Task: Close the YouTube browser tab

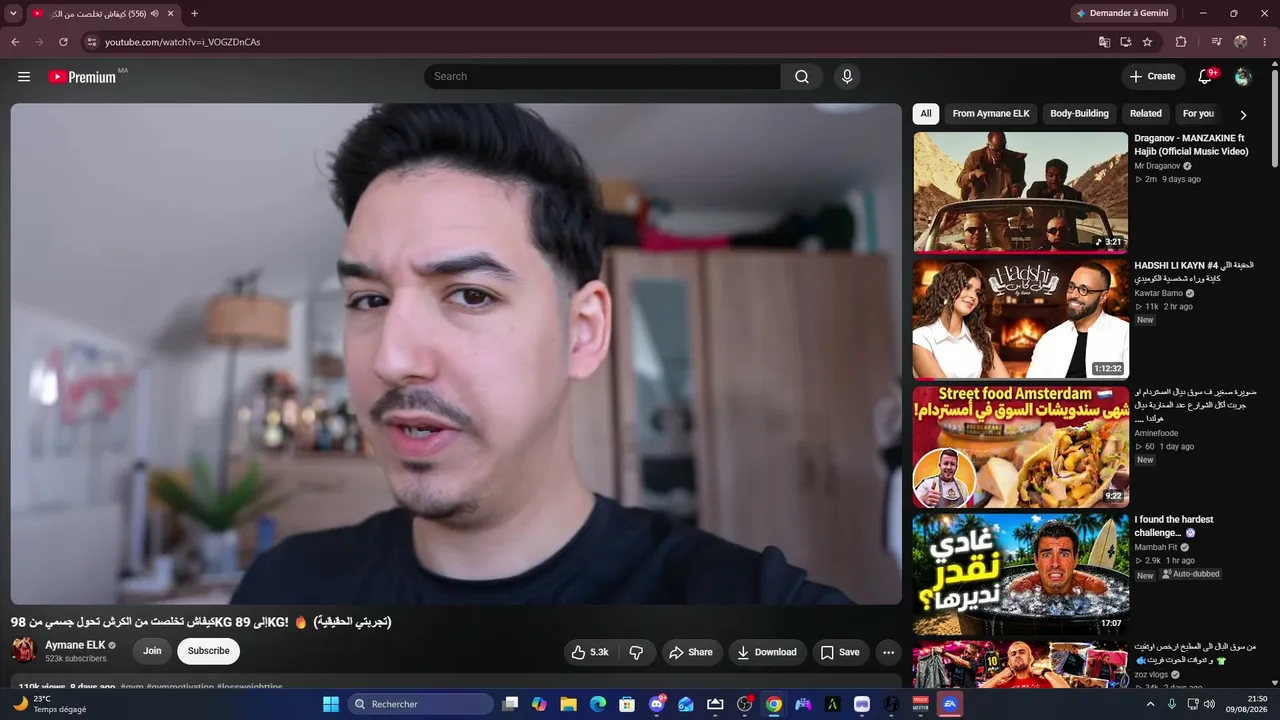Action: (x=170, y=14)
